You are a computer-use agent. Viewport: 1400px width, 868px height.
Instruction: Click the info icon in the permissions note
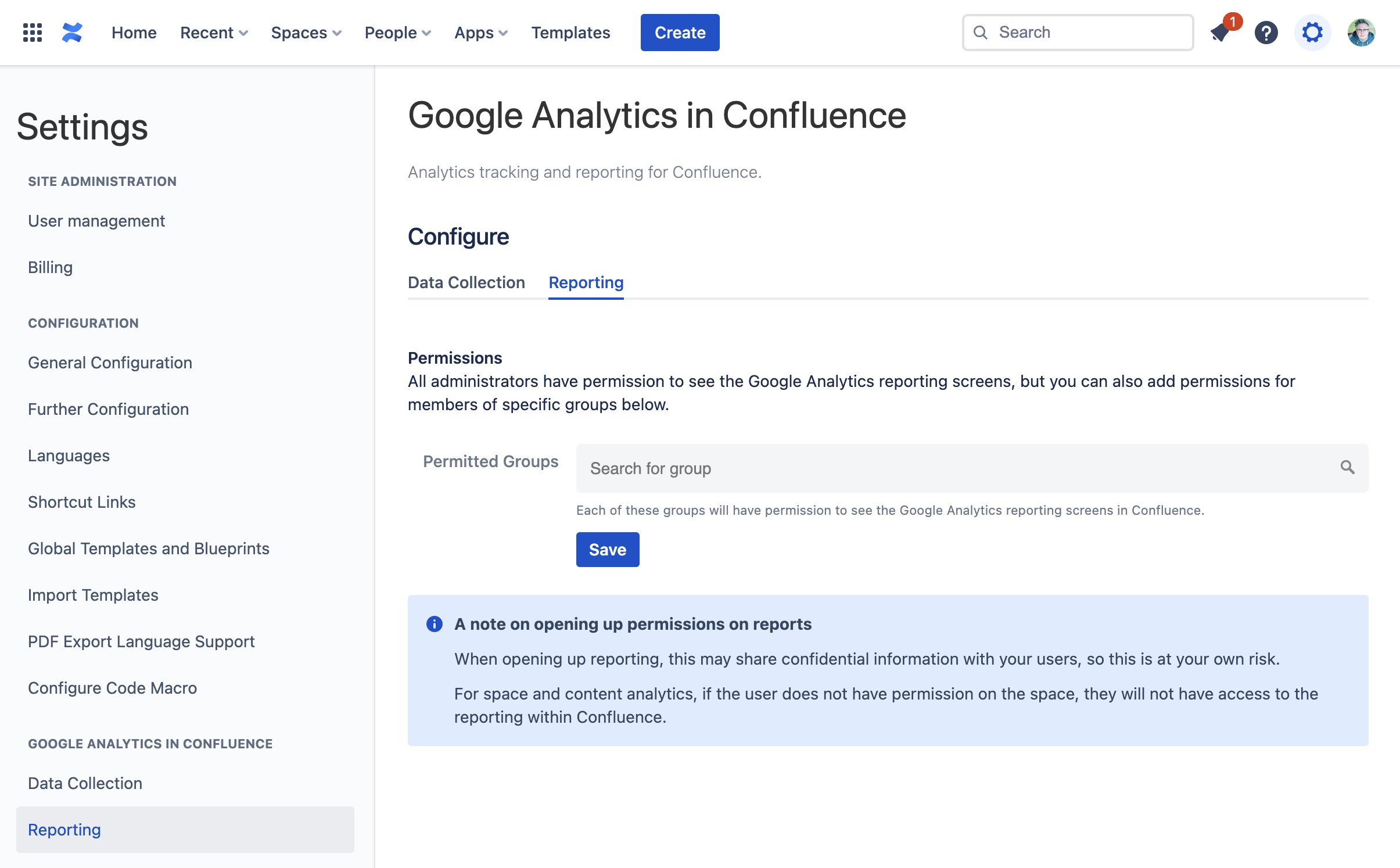pos(434,624)
